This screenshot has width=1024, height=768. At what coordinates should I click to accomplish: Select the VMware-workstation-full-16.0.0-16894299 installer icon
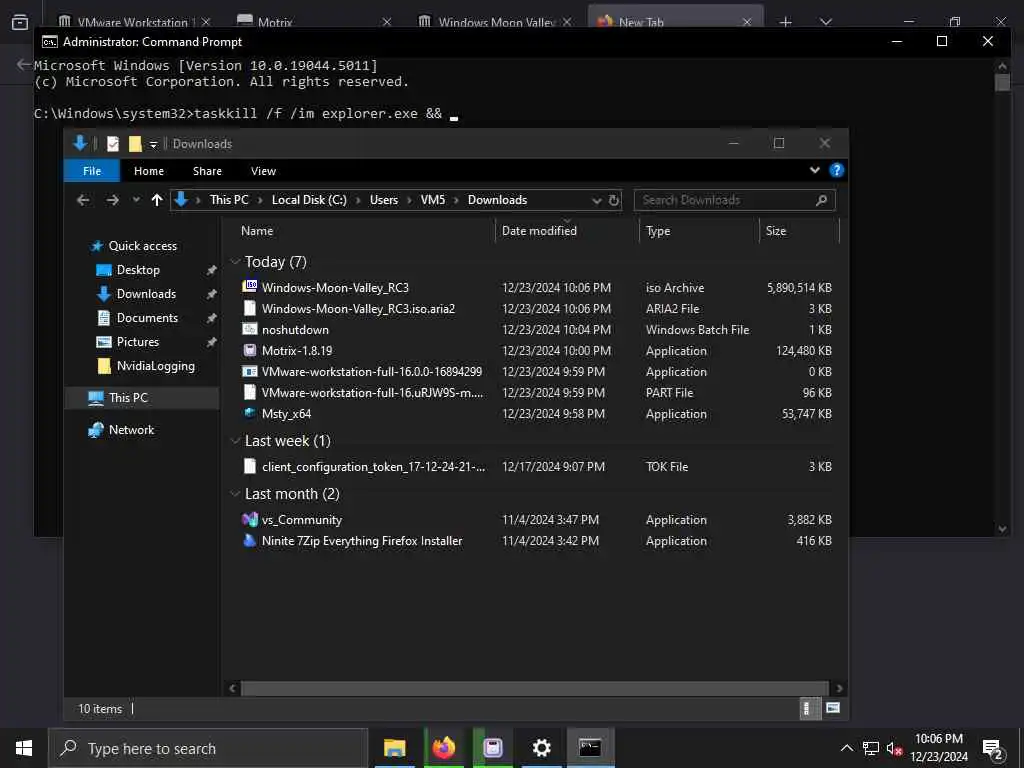click(249, 371)
